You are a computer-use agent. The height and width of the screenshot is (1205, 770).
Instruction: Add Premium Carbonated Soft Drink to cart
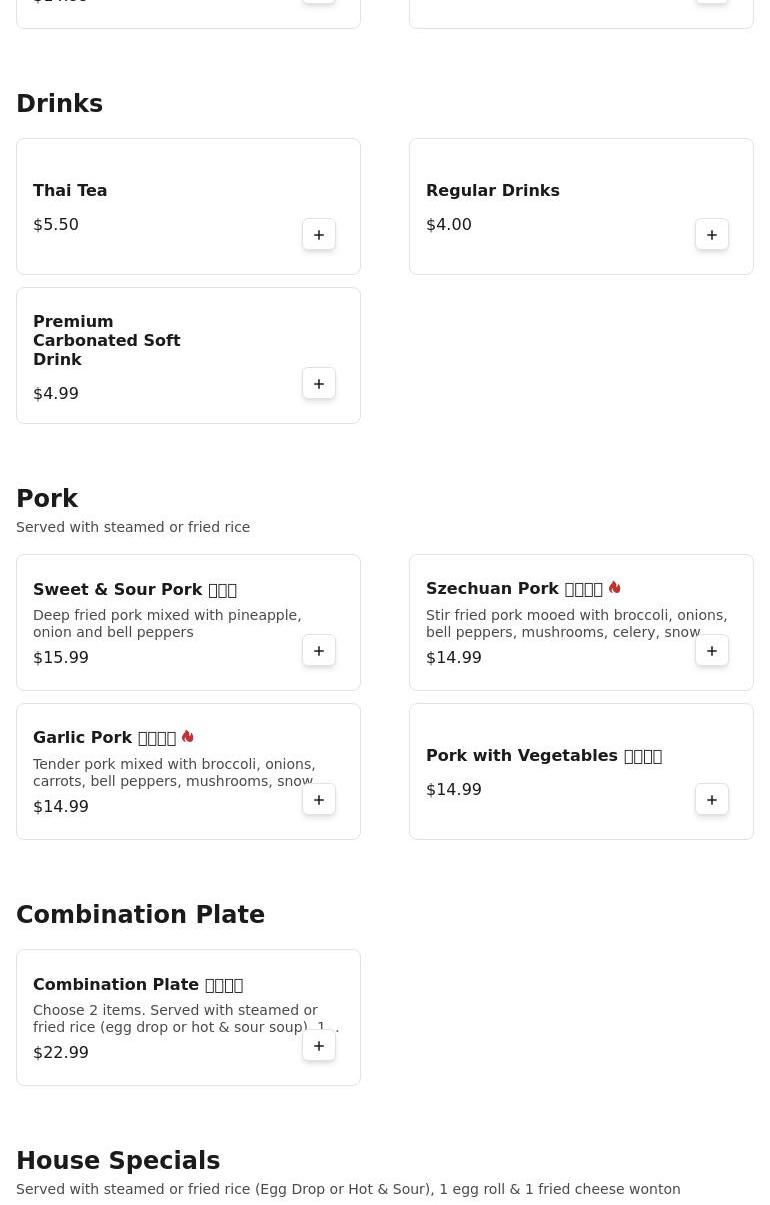click(319, 384)
